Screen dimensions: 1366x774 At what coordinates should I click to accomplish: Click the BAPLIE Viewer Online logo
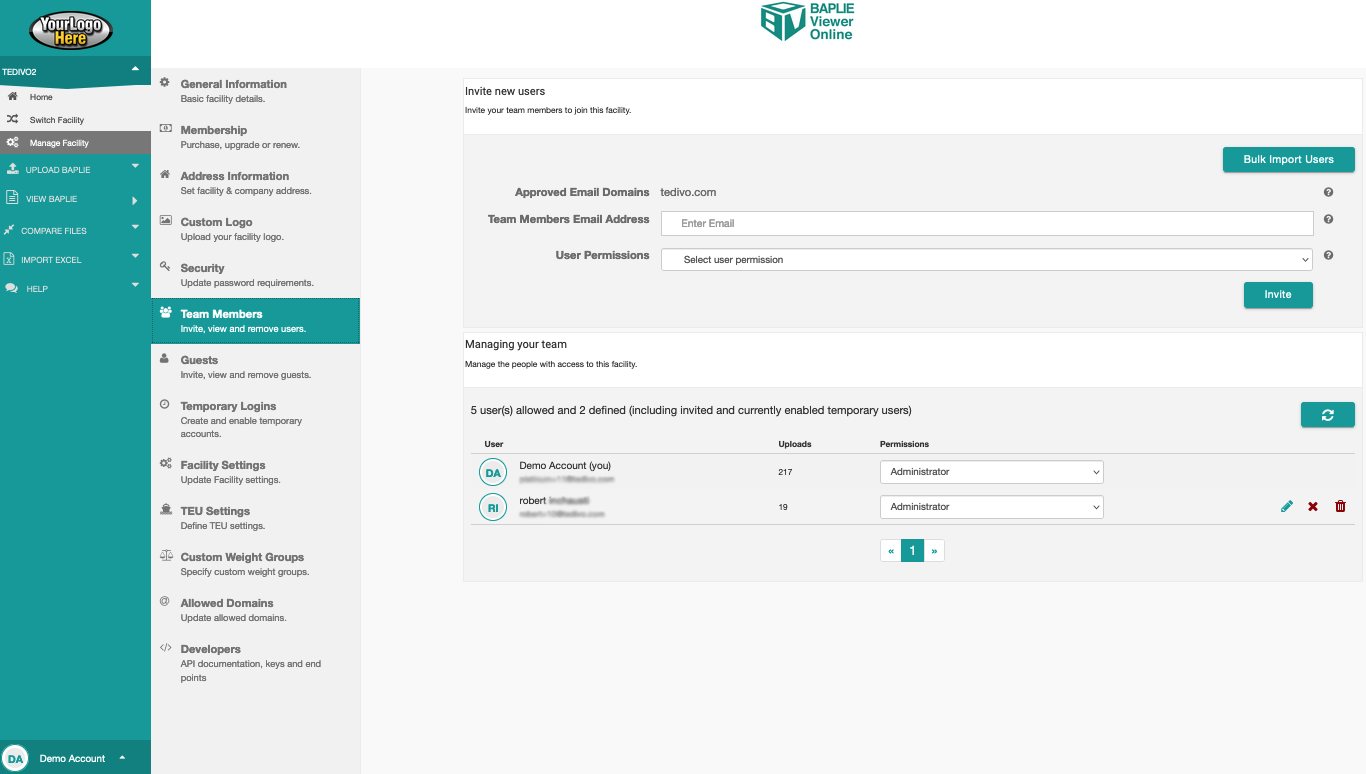coord(807,22)
